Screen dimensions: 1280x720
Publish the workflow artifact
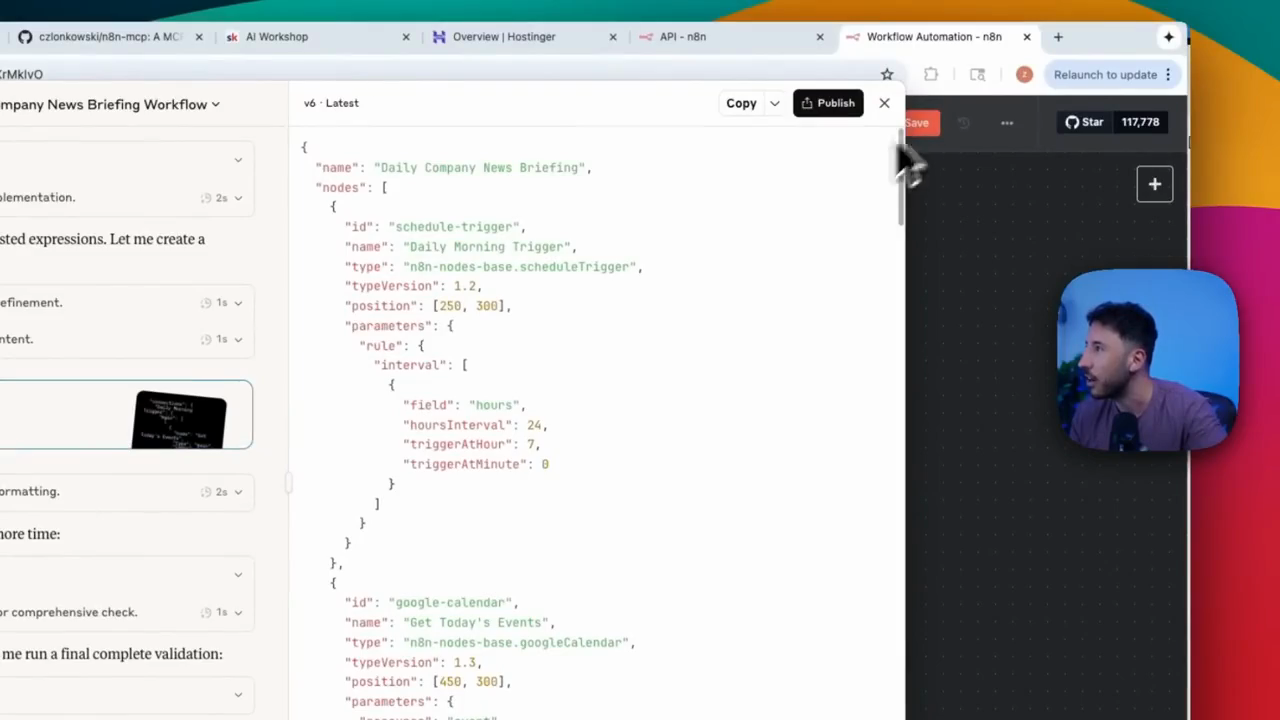(x=828, y=103)
